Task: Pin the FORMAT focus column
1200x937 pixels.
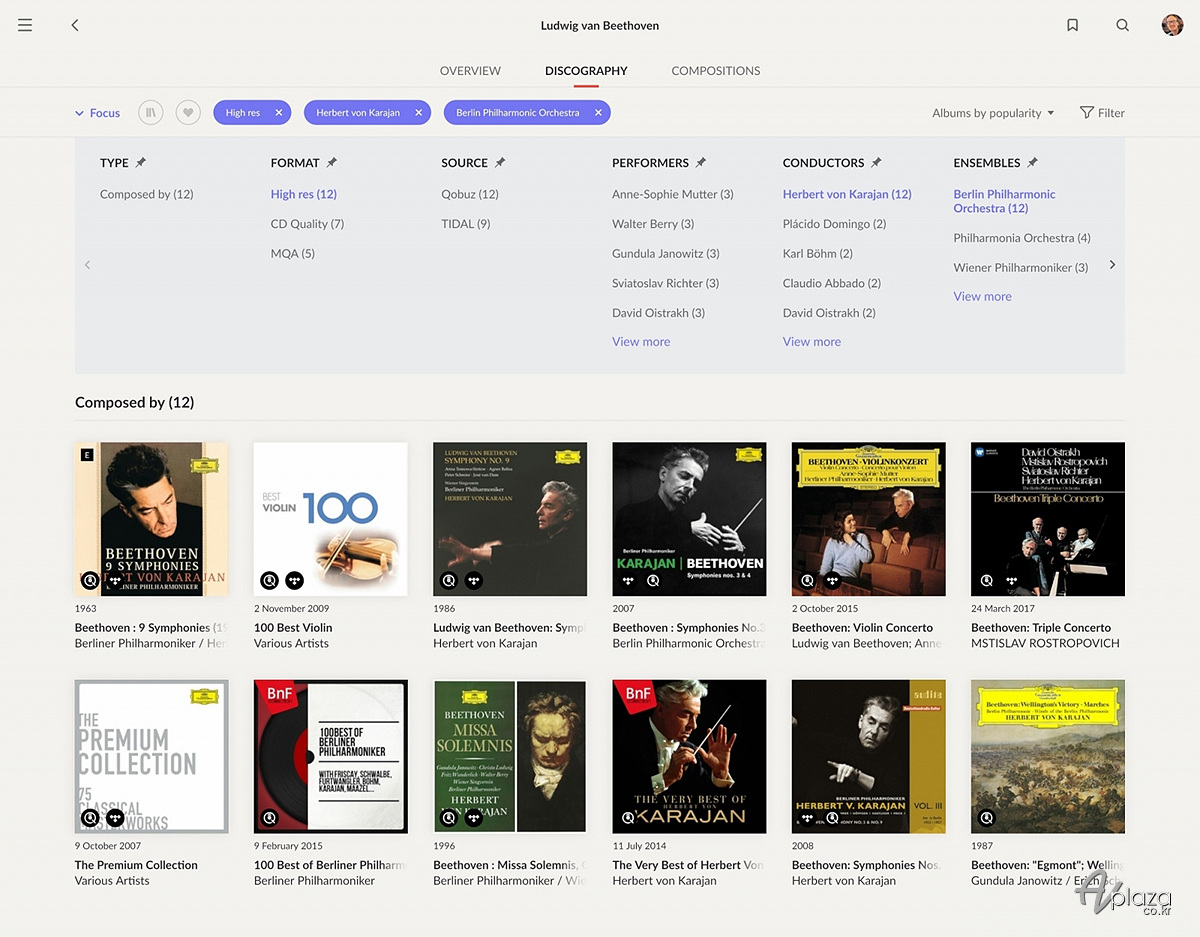Action: 332,162
